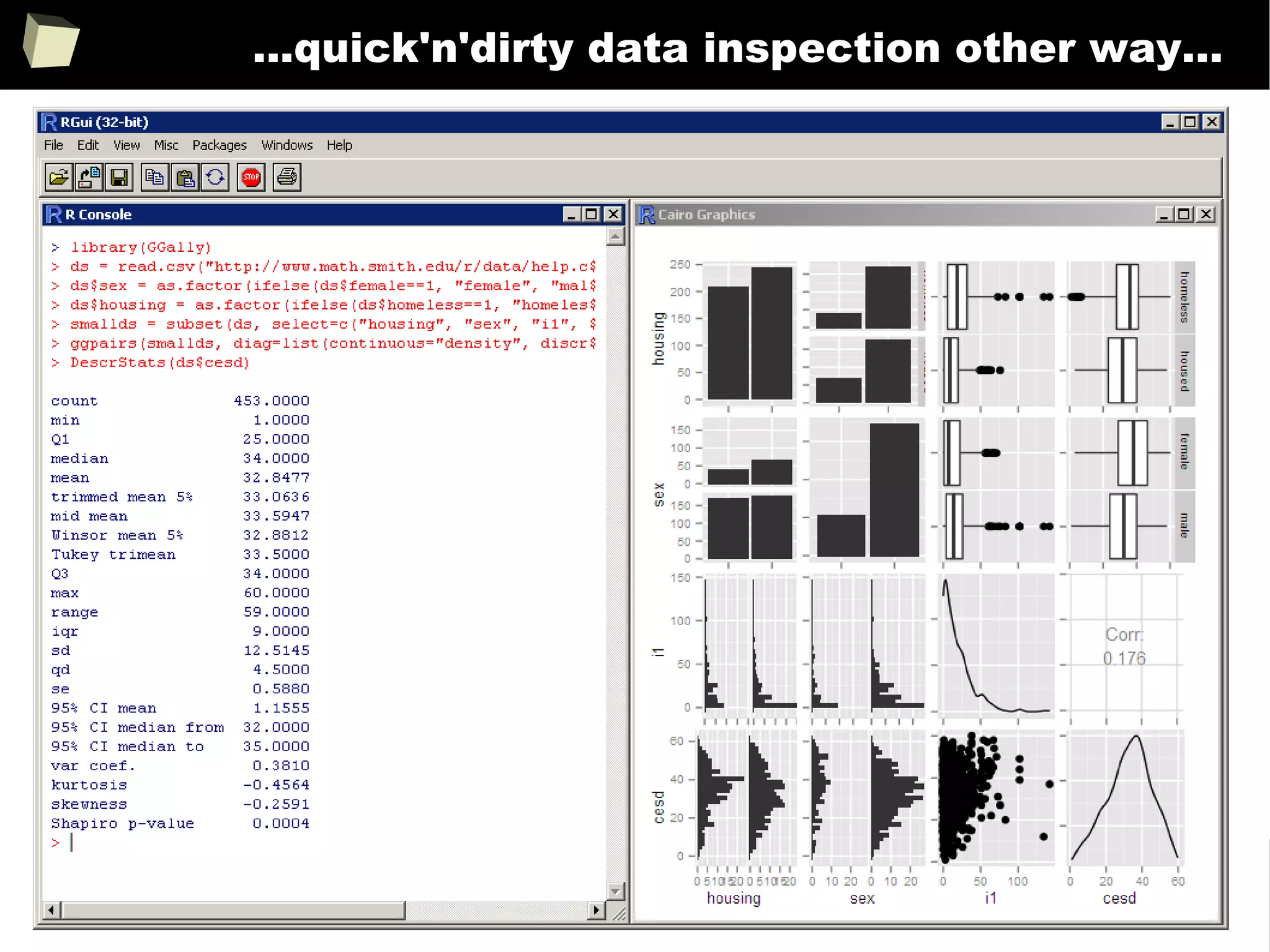Image resolution: width=1270 pixels, height=952 pixels.
Task: Click console vertical scrollbar up arrow
Action: (615, 236)
